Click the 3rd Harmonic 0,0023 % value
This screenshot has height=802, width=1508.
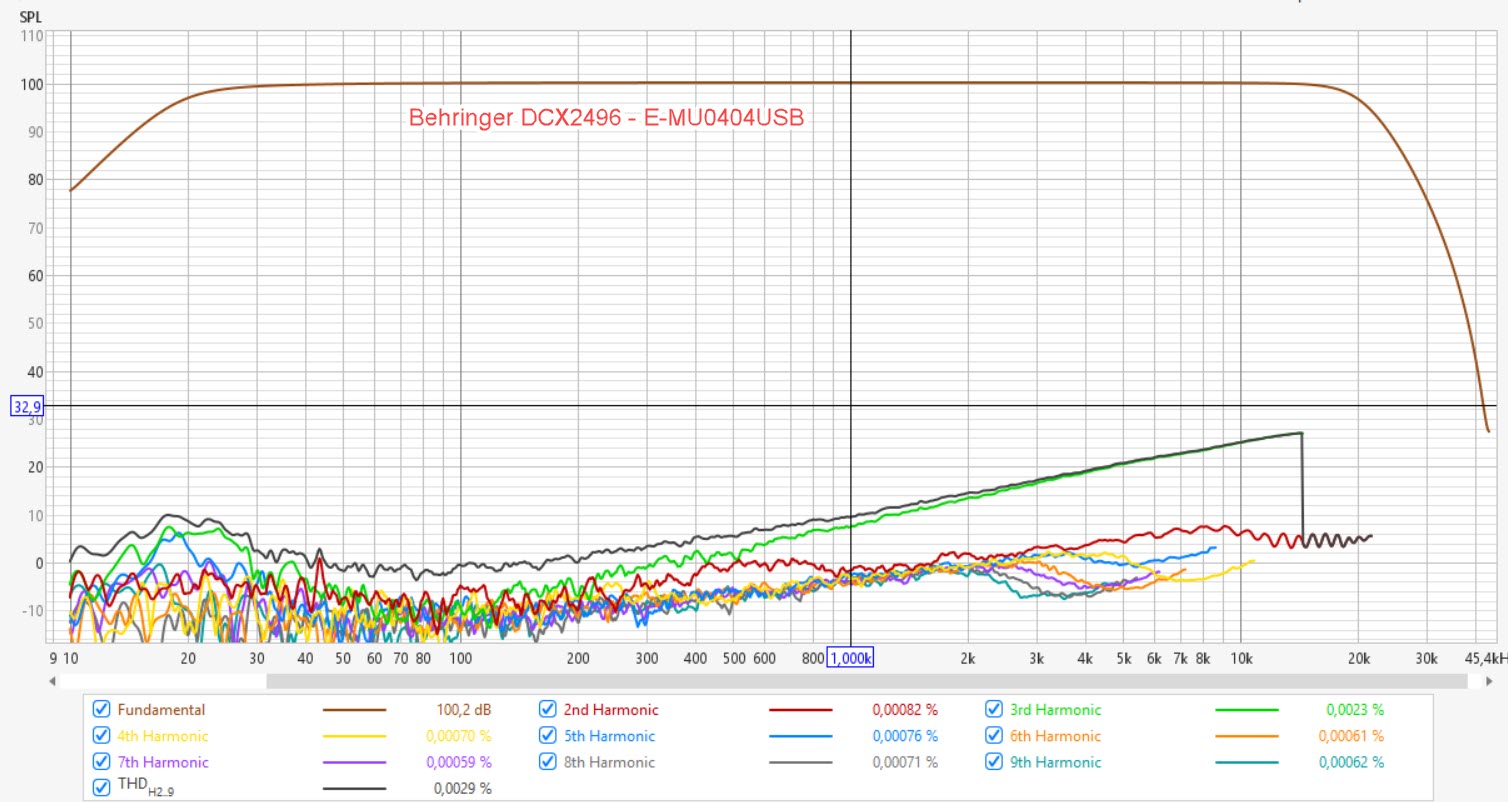(1355, 710)
